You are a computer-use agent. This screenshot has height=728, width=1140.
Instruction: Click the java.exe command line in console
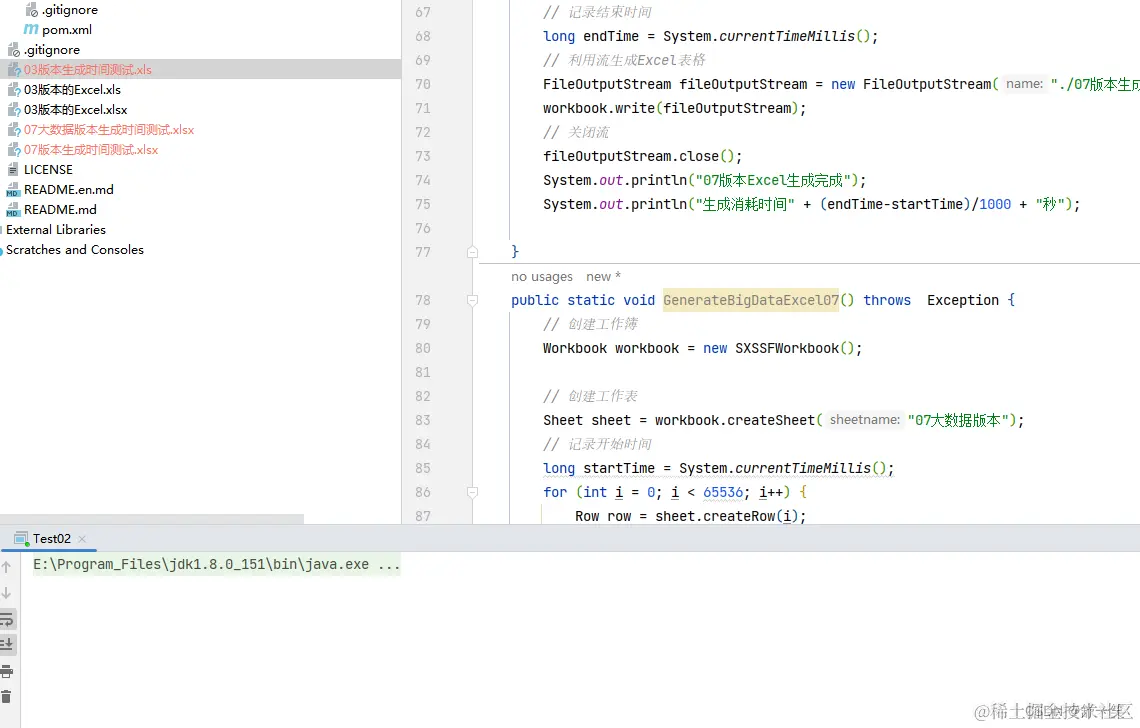[217, 564]
